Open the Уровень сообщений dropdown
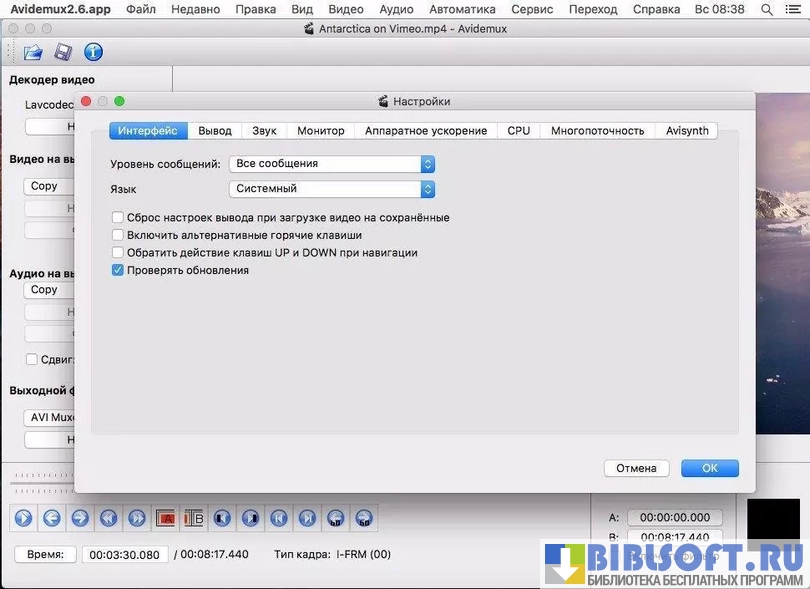Screen dimensions: 810x589 [x=331, y=164]
